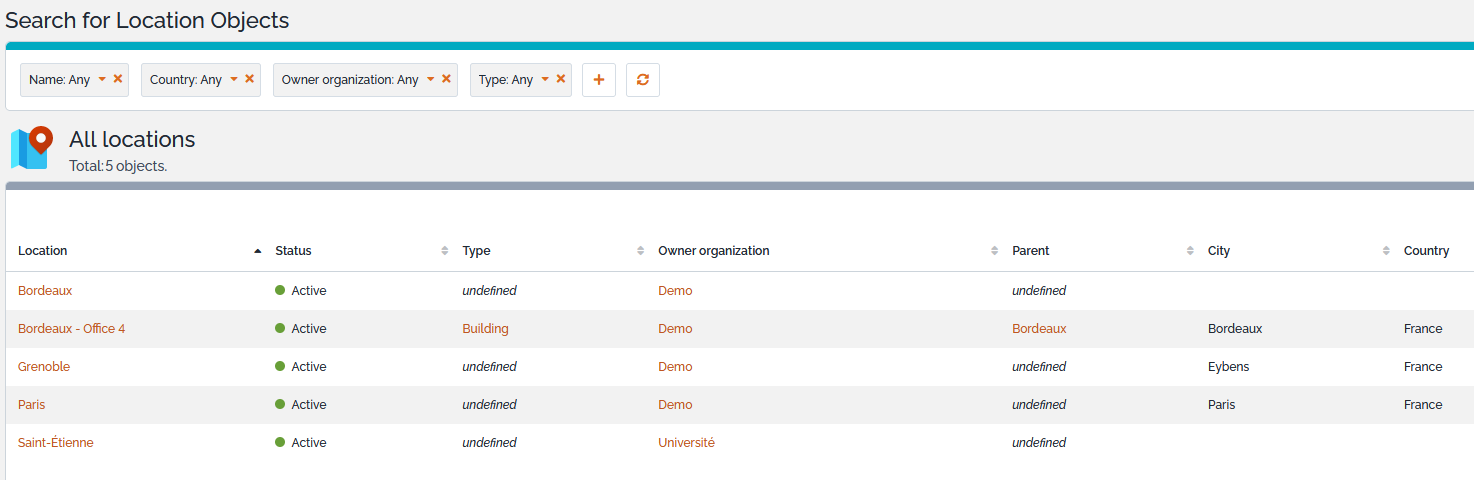Image resolution: width=1474 pixels, height=480 pixels.
Task: Open the Grenoble location link
Action: (x=44, y=367)
